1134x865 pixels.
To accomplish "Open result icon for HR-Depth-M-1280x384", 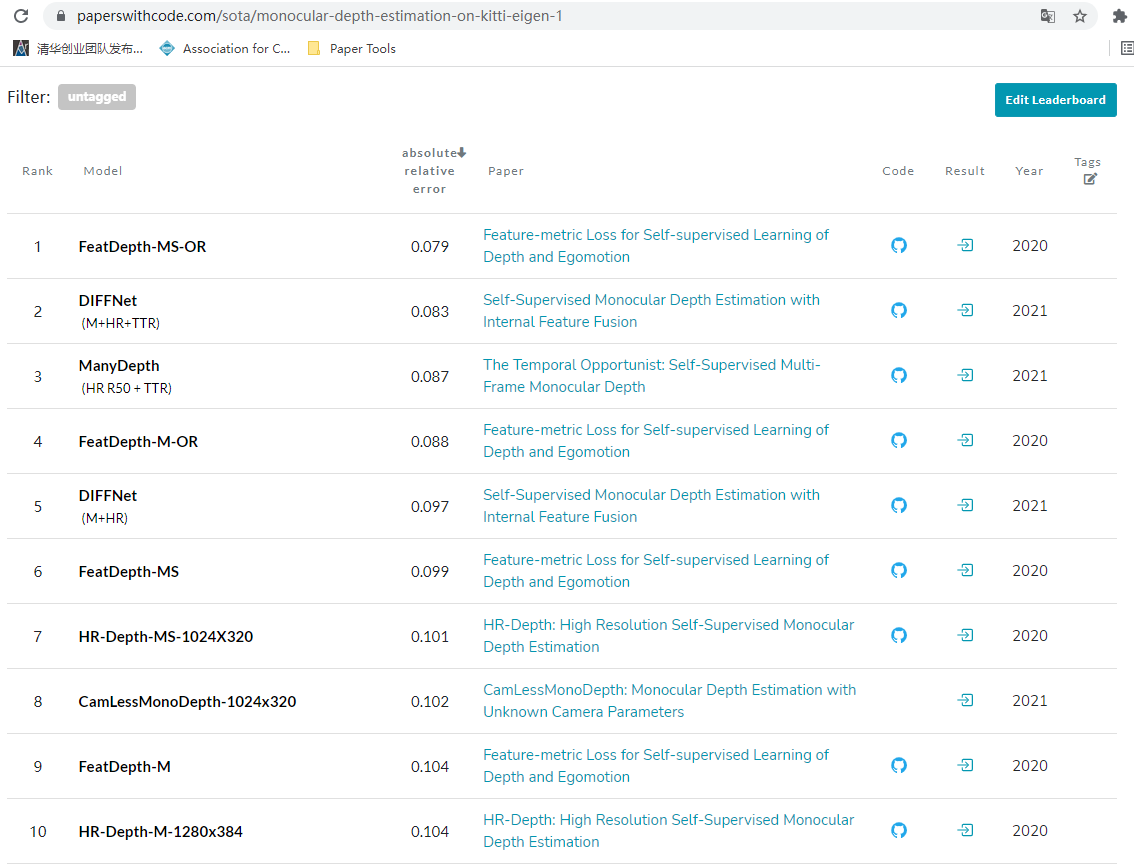I will click(x=965, y=830).
